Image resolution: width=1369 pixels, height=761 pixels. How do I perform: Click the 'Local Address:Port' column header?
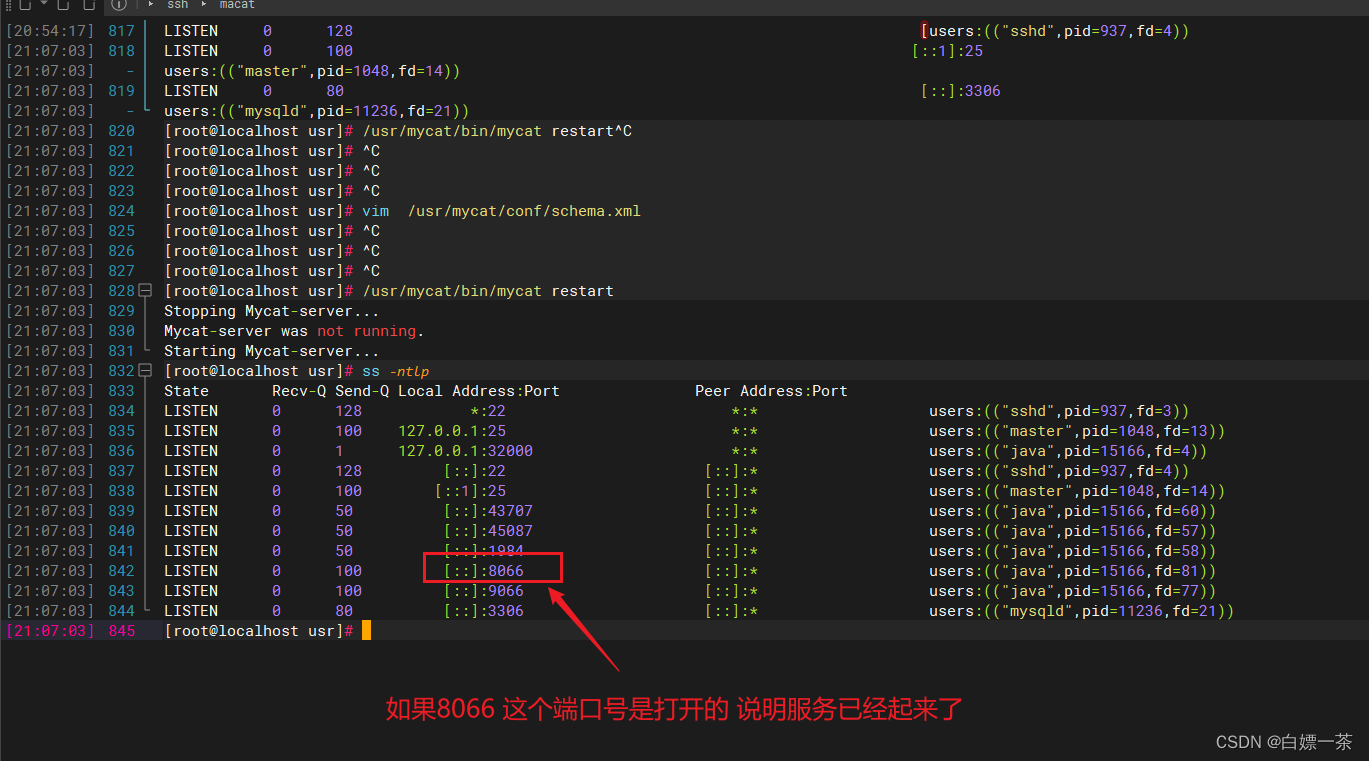pyautogui.click(x=479, y=391)
